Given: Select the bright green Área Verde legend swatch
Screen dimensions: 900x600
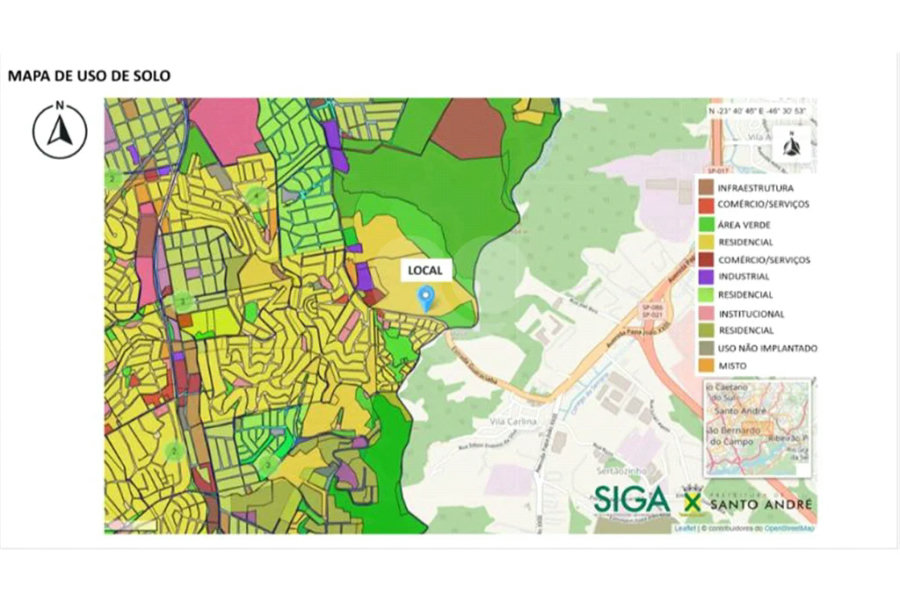Looking at the screenshot, I should [706, 224].
